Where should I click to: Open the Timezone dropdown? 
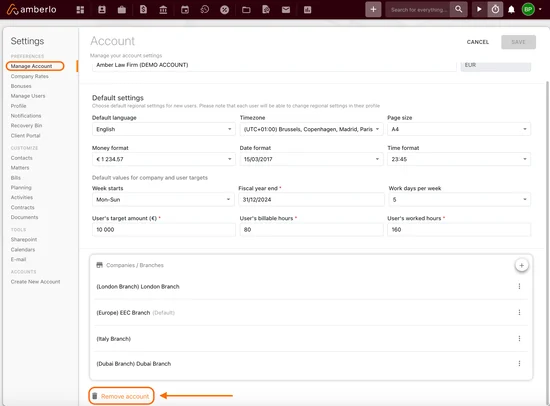click(x=311, y=129)
